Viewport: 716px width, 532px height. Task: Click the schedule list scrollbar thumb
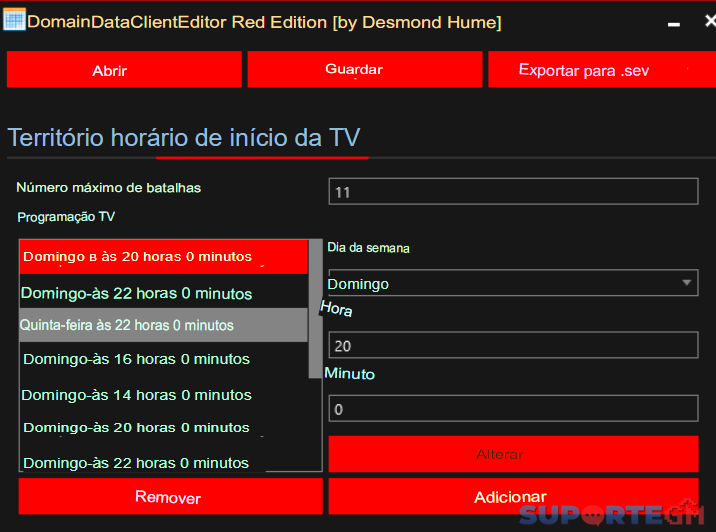click(315, 309)
